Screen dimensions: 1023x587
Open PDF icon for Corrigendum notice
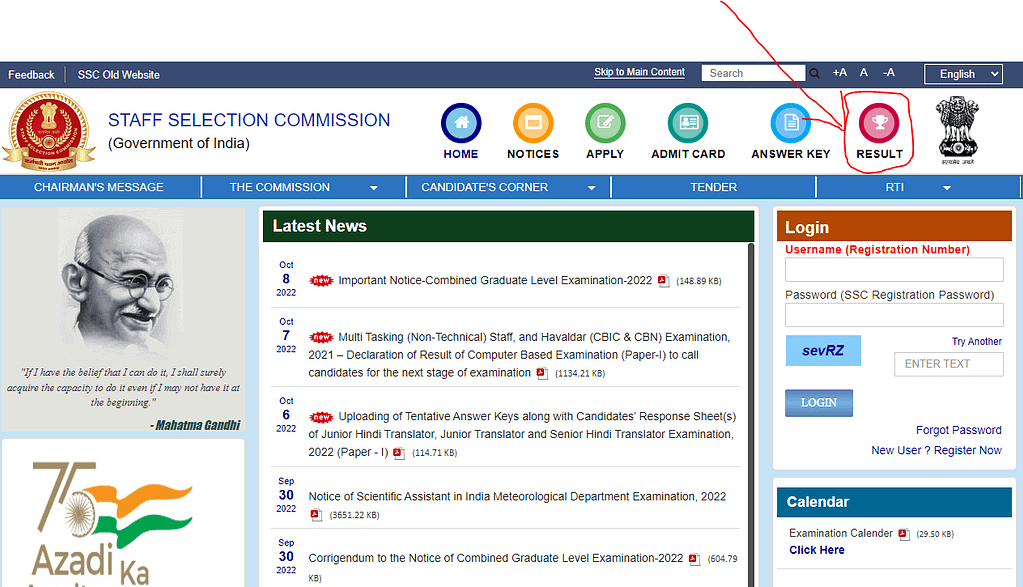pos(694,559)
